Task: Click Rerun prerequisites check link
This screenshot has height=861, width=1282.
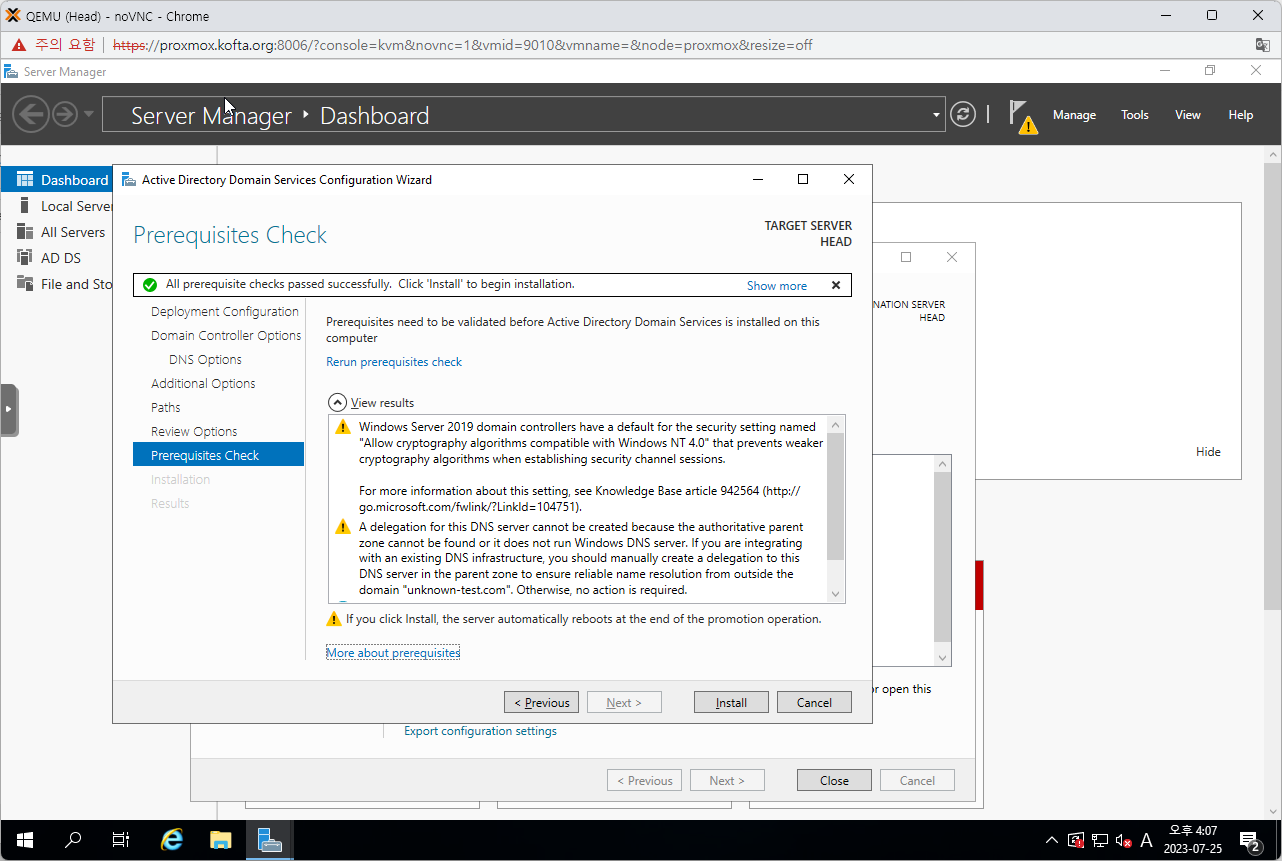Action: [394, 362]
